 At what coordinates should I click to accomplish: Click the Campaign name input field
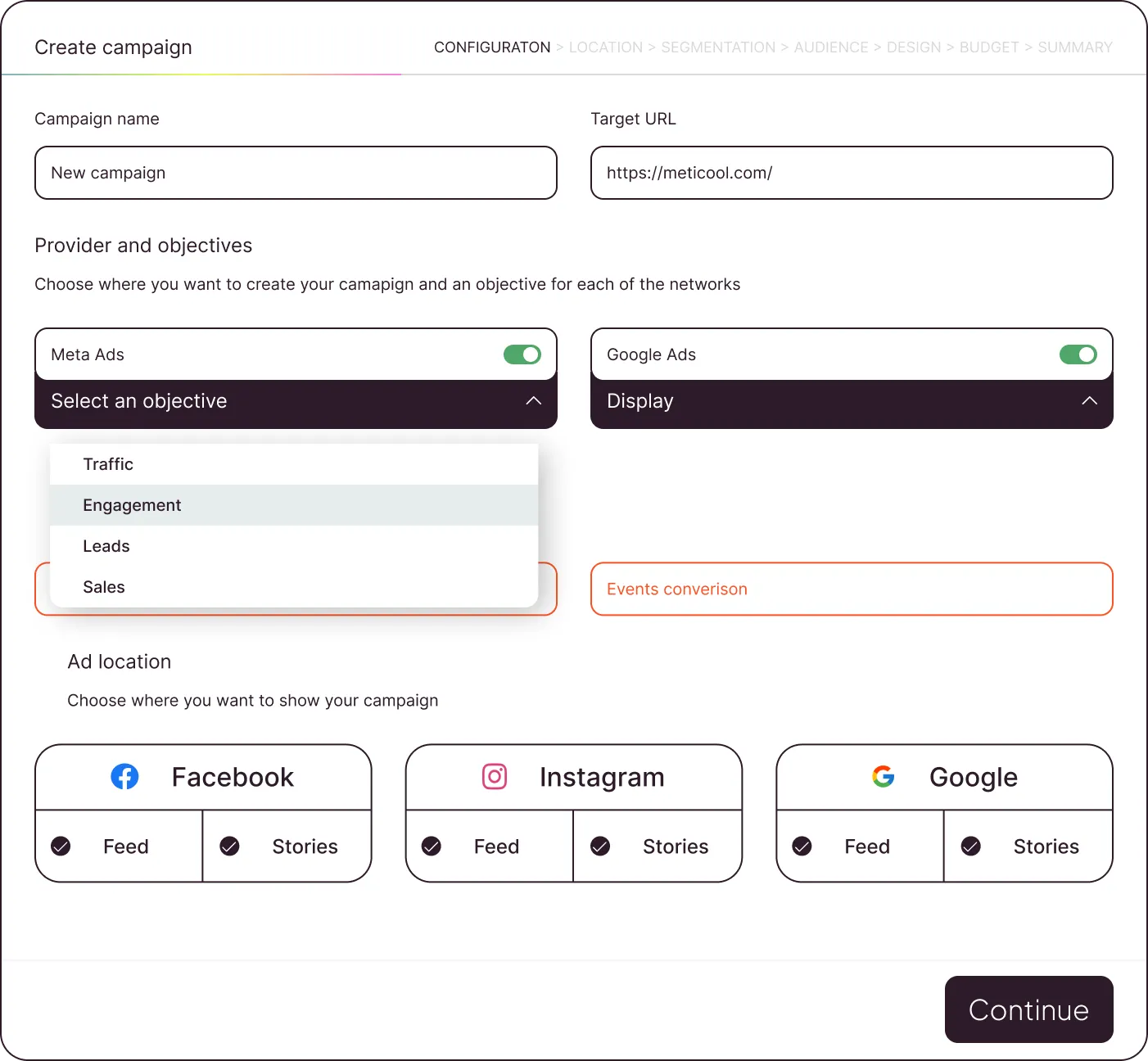point(296,173)
